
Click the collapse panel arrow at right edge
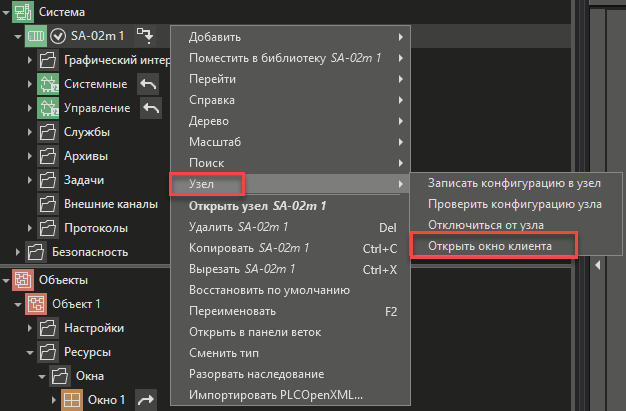click(598, 265)
